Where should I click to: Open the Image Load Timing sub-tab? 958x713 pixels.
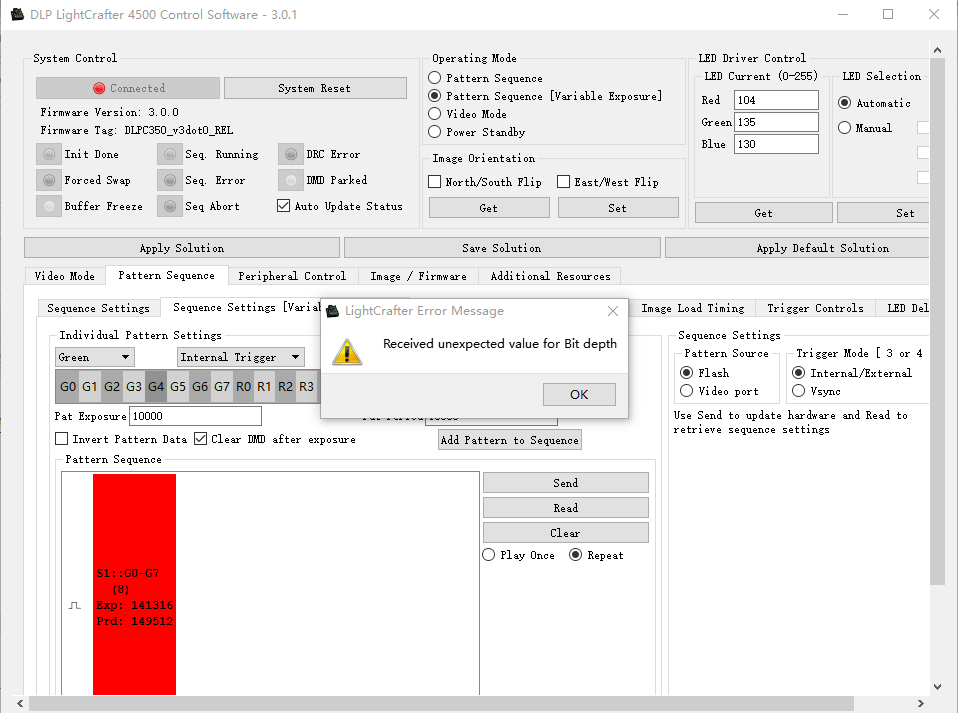tap(693, 308)
